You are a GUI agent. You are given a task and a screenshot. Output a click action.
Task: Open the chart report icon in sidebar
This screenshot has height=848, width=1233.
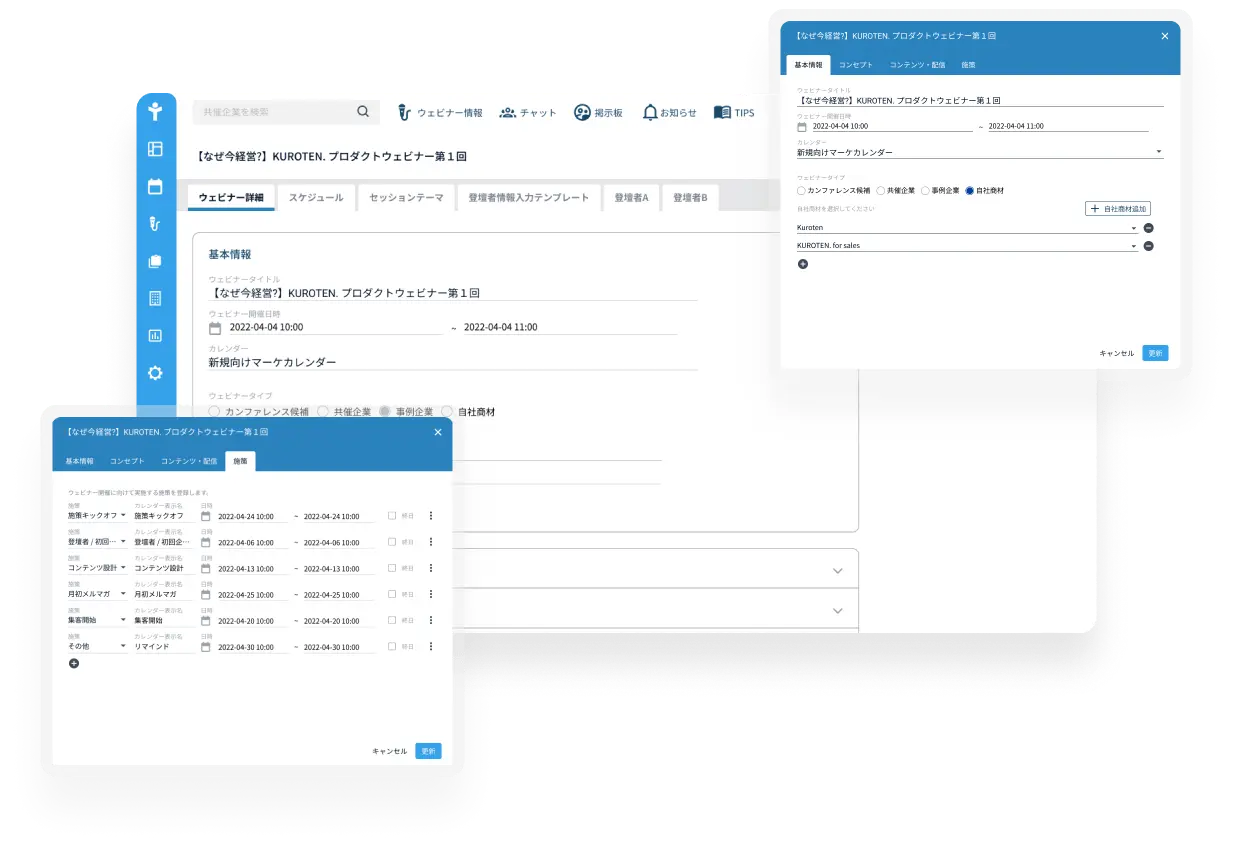(x=155, y=336)
